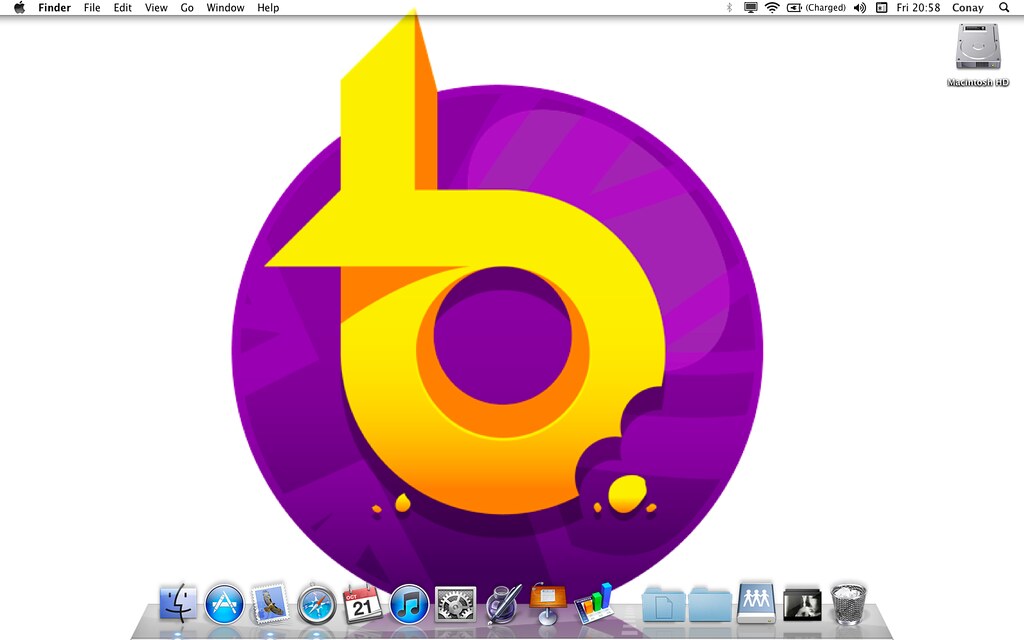Launch Numbers bar-chart icon in the Dock
This screenshot has height=640, width=1024.
point(594,603)
